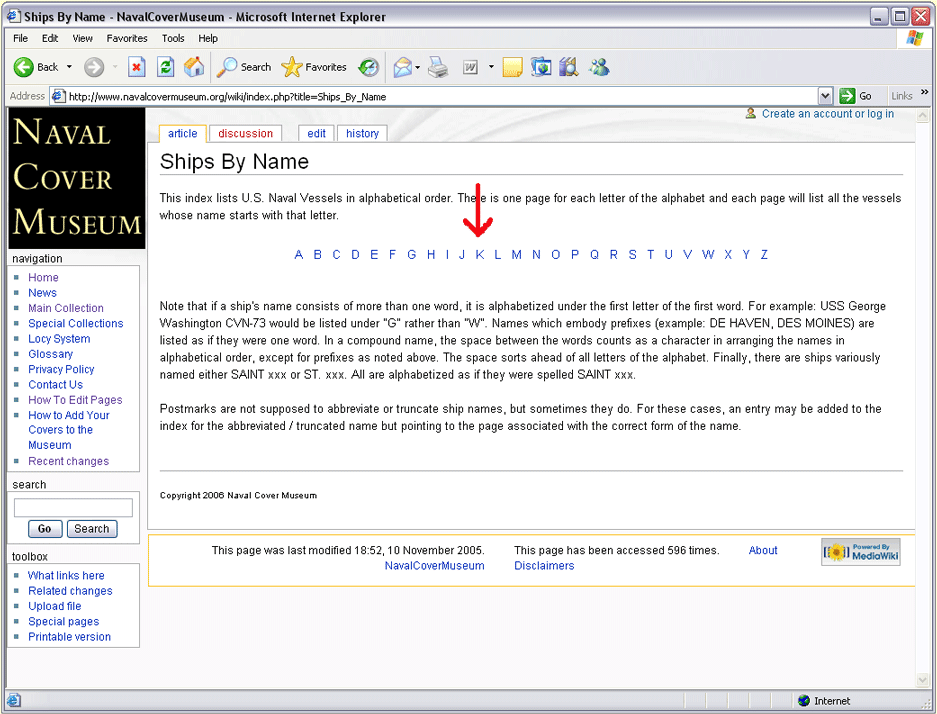Open the history tab of the article

[x=362, y=133]
